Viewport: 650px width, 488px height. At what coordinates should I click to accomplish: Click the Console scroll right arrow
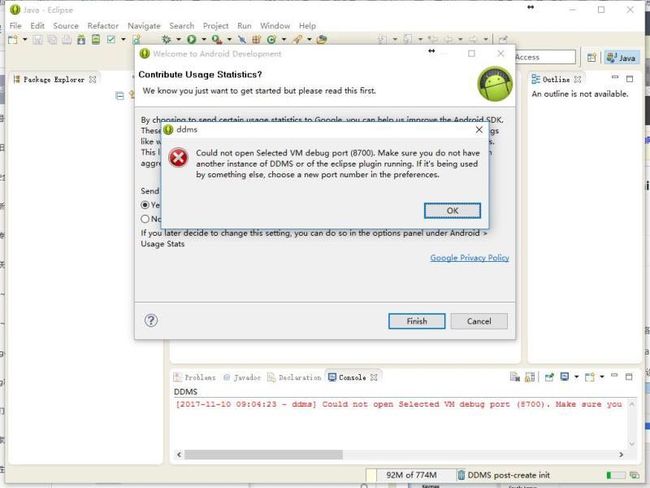[621, 455]
